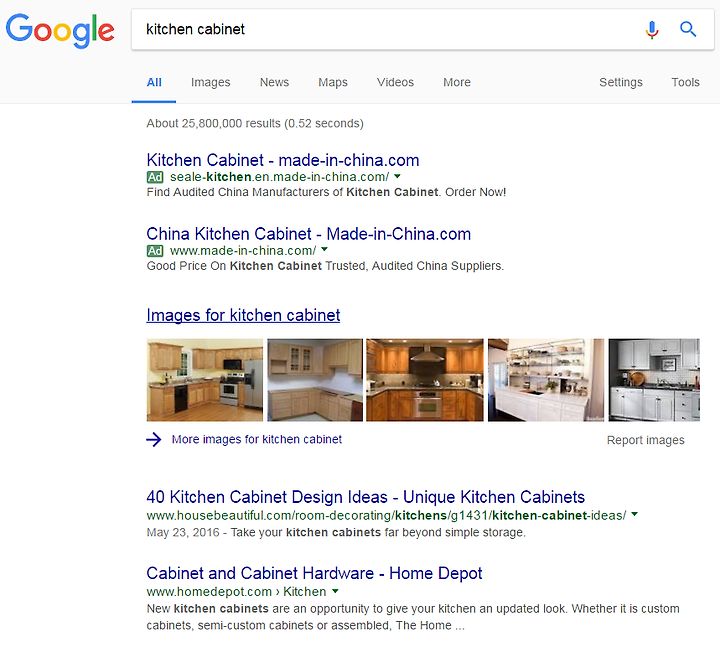Open thumbnail of gray-white shaker cabinets
The width and height of the screenshot is (720, 647).
654,380
